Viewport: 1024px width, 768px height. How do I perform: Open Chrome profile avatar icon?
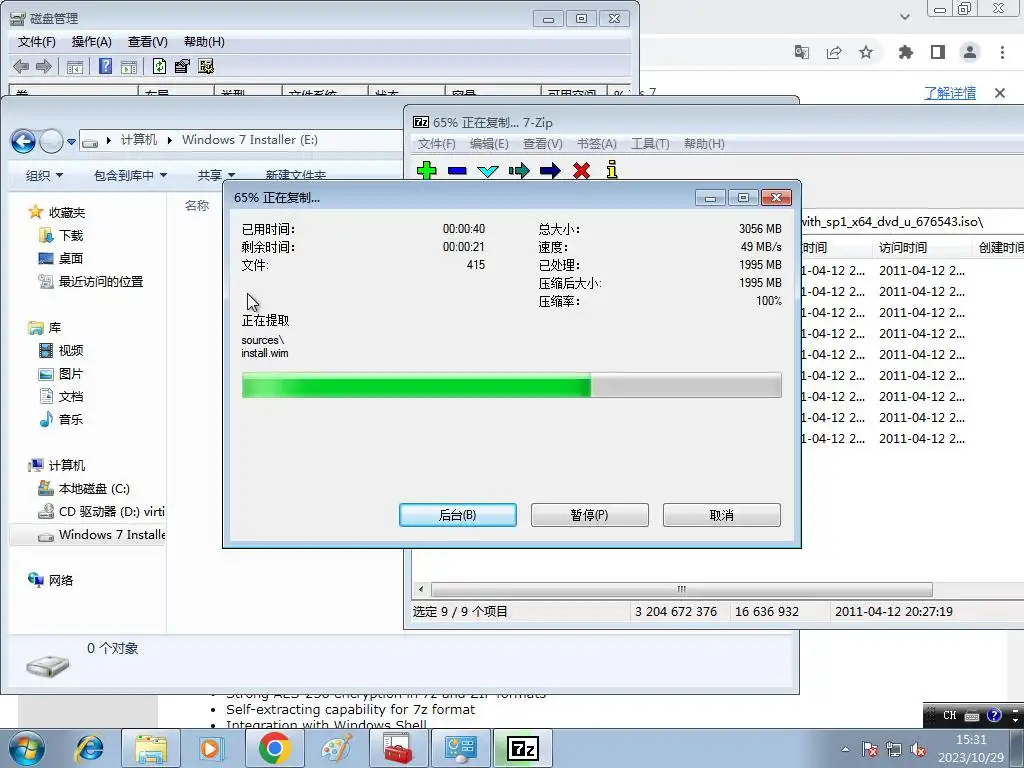[970, 52]
